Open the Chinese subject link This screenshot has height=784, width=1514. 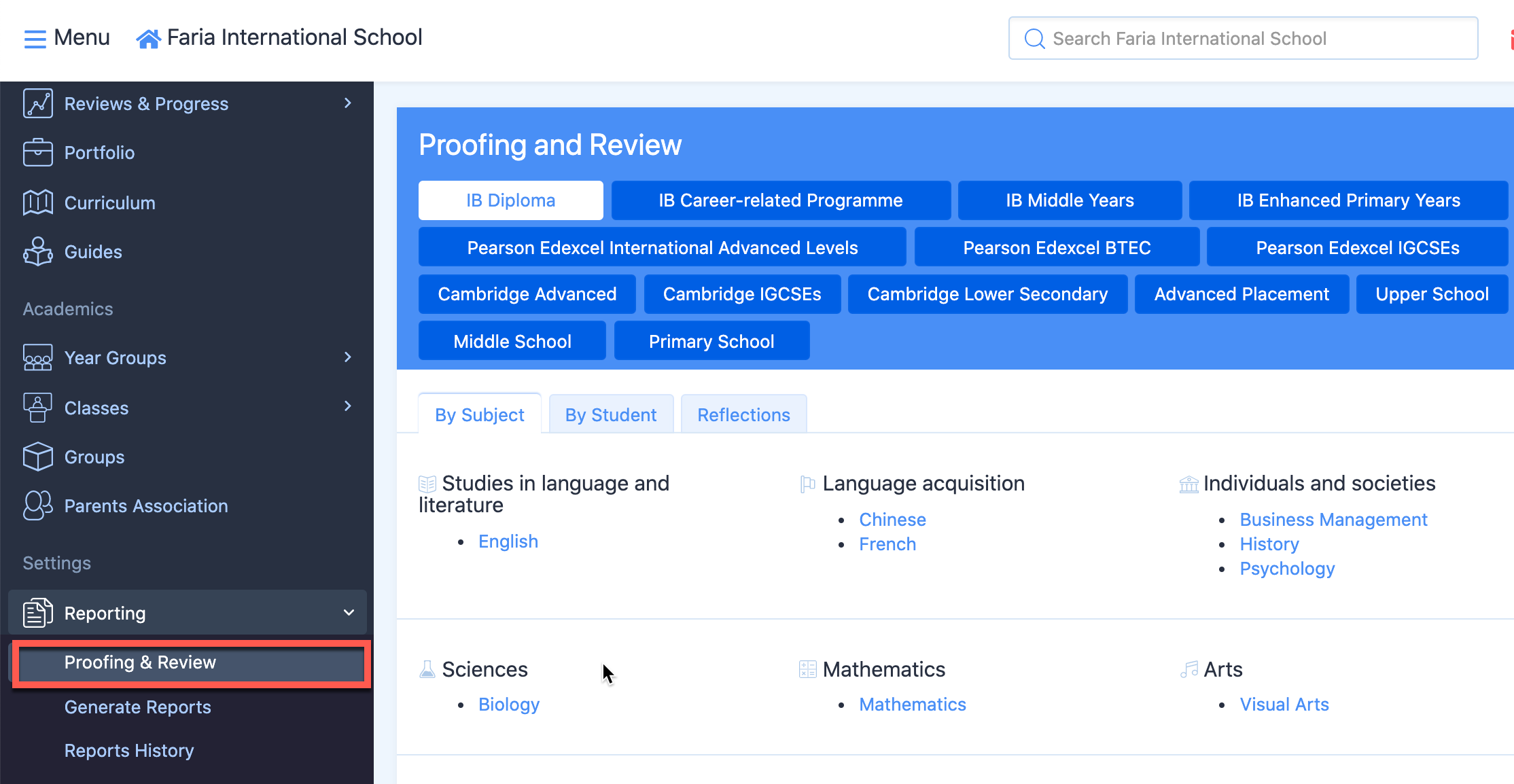pyautogui.click(x=892, y=520)
